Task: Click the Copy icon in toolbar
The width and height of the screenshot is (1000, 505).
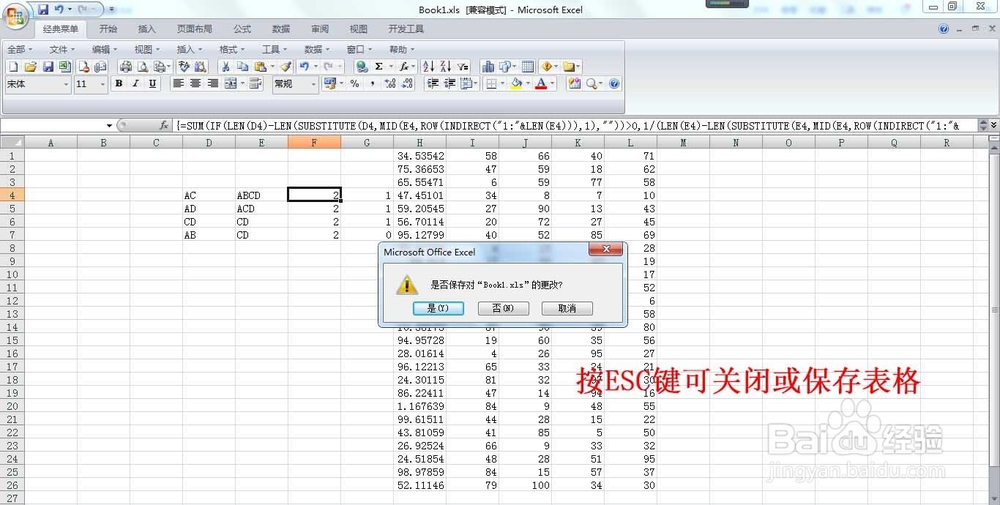Action: pos(242,66)
